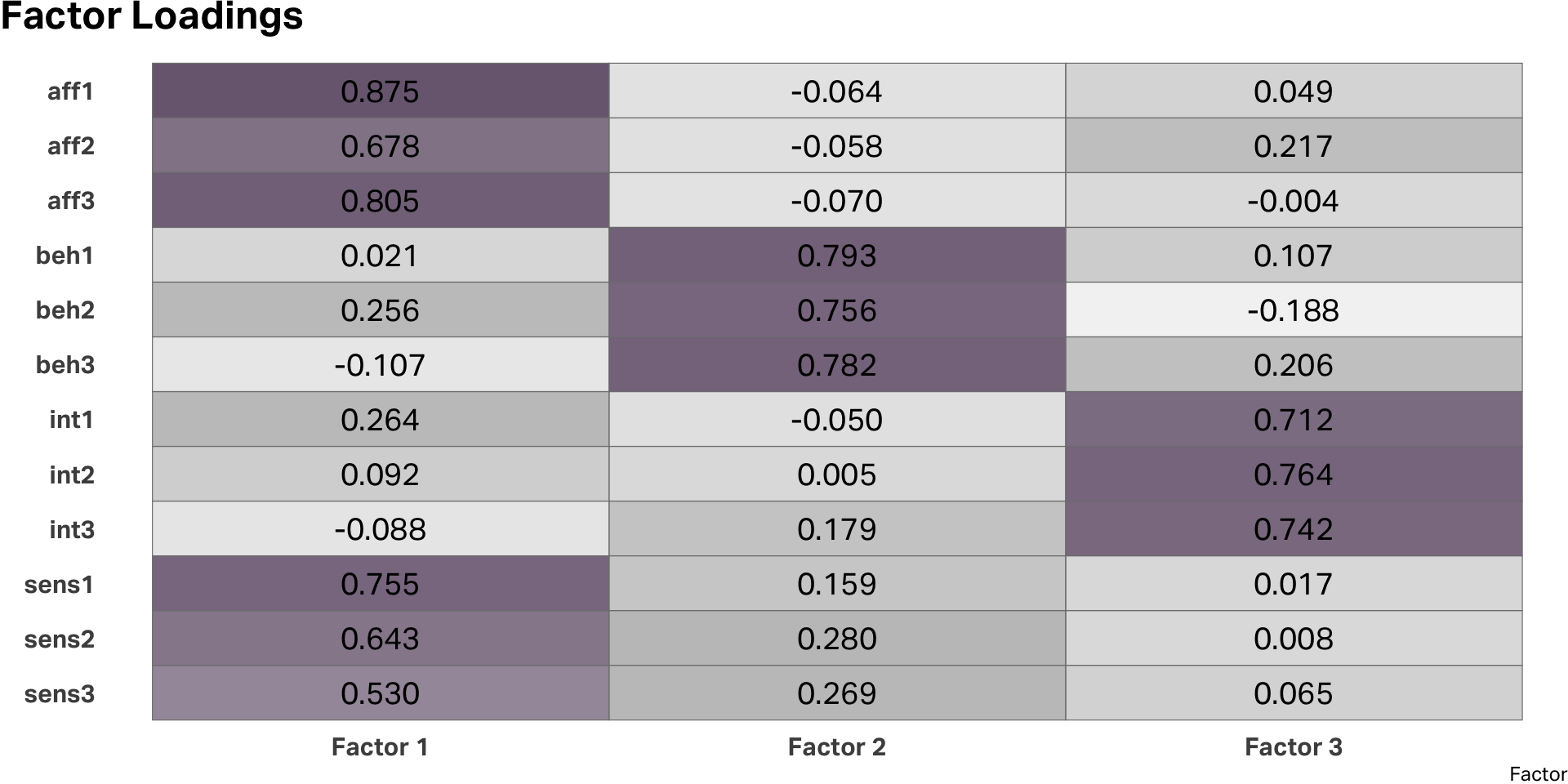Select the 0.742 cell for int3
The height and width of the screenshot is (784, 1568).
coord(1293,529)
